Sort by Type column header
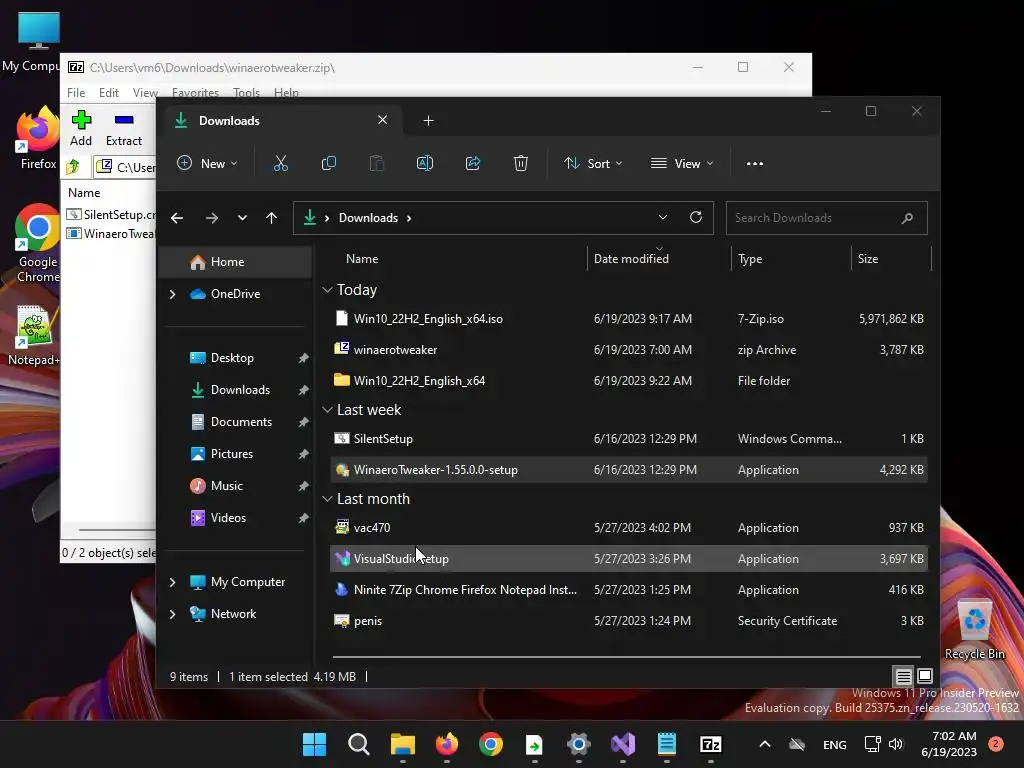This screenshot has height=768, width=1024. pos(791,259)
